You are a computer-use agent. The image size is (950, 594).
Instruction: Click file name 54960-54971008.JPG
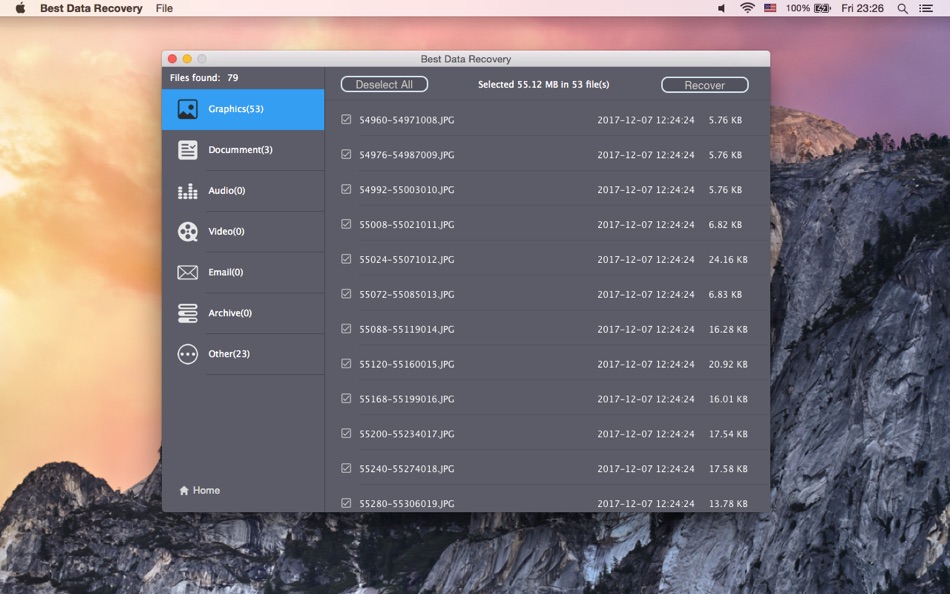(407, 120)
